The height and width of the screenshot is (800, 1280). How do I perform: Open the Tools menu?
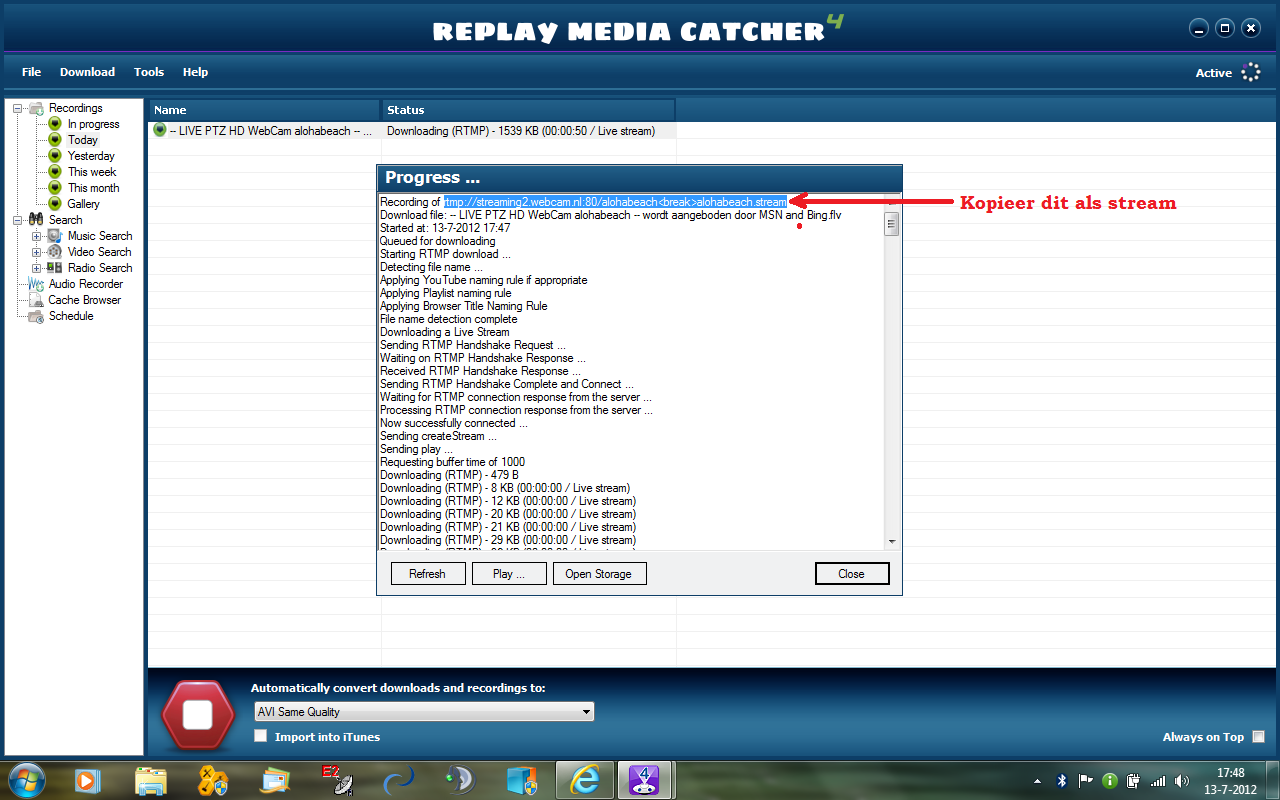coord(149,72)
